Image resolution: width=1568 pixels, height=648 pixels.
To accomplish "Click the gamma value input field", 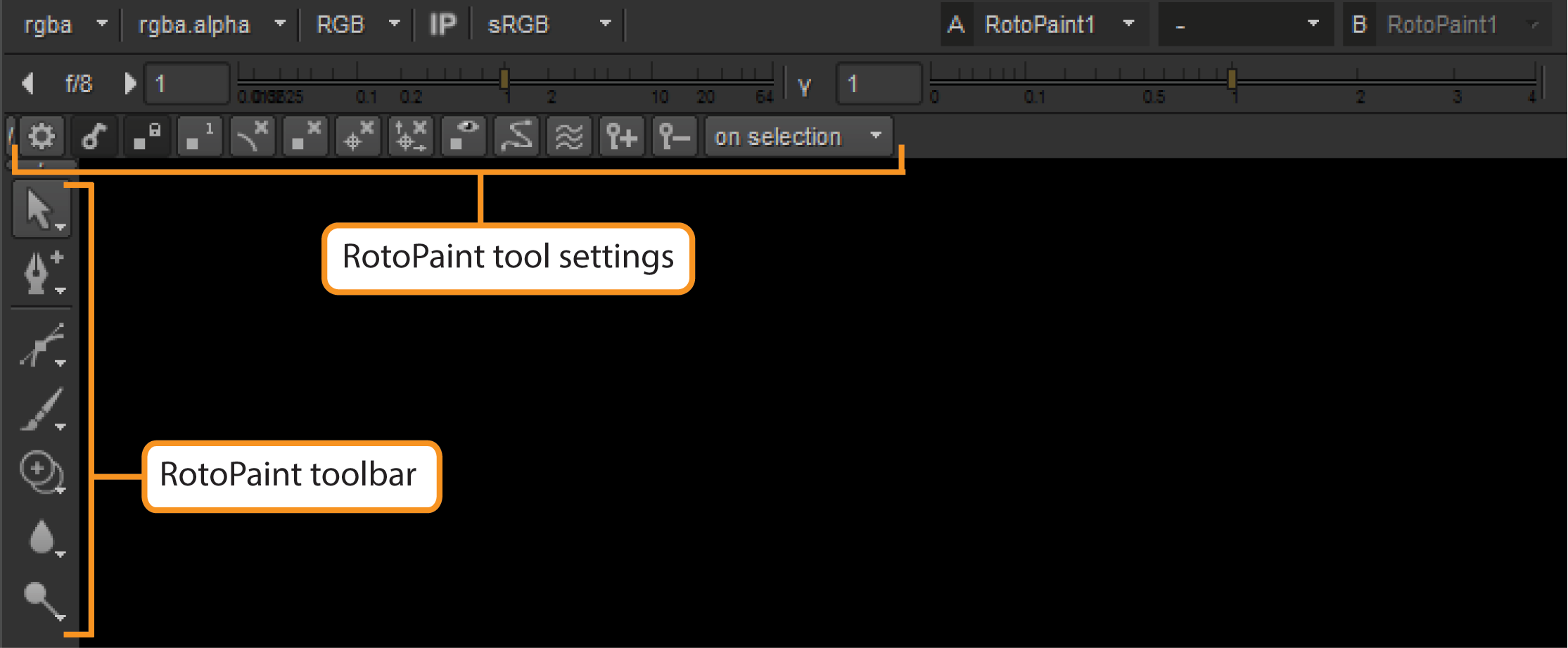I will pyautogui.click(x=878, y=84).
